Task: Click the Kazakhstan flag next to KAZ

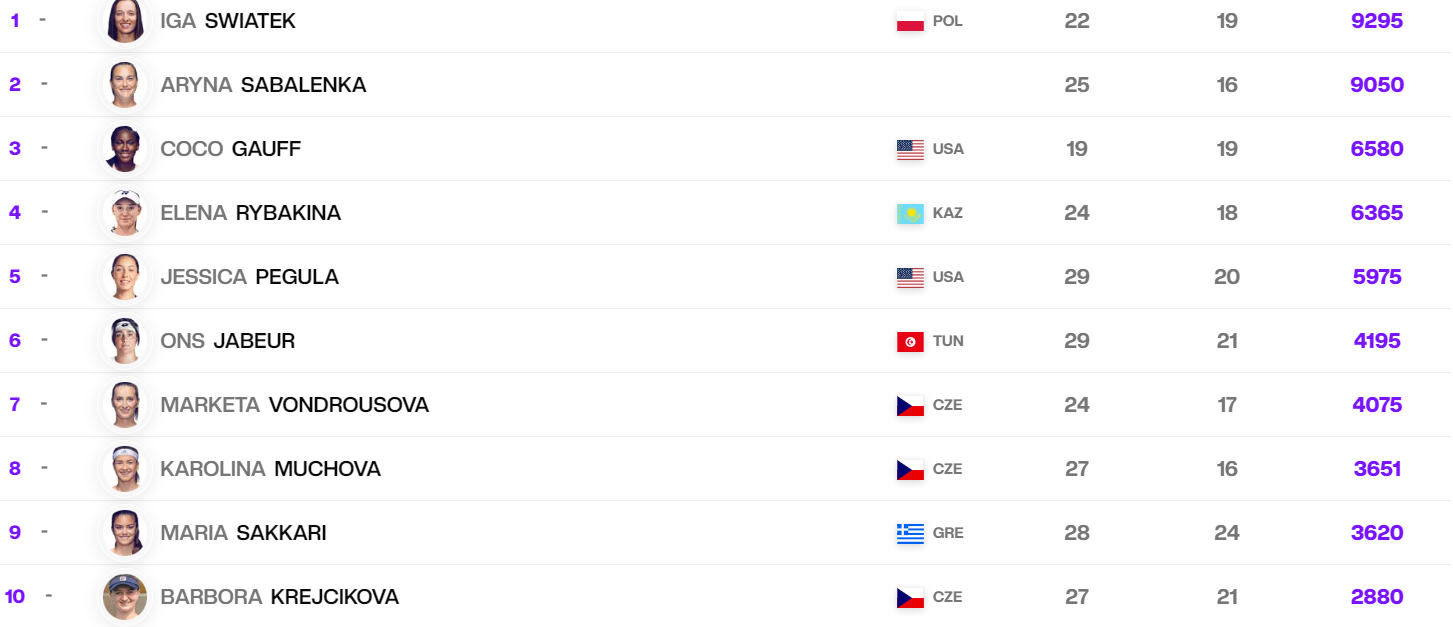Action: pyautogui.click(x=910, y=213)
